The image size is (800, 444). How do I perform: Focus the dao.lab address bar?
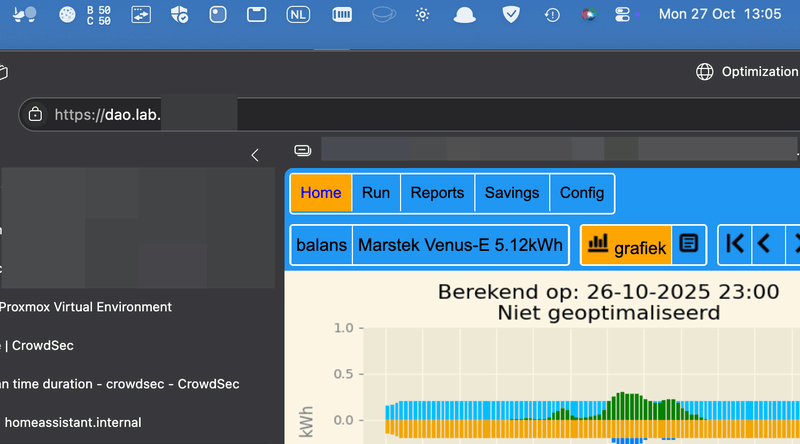[409, 114]
